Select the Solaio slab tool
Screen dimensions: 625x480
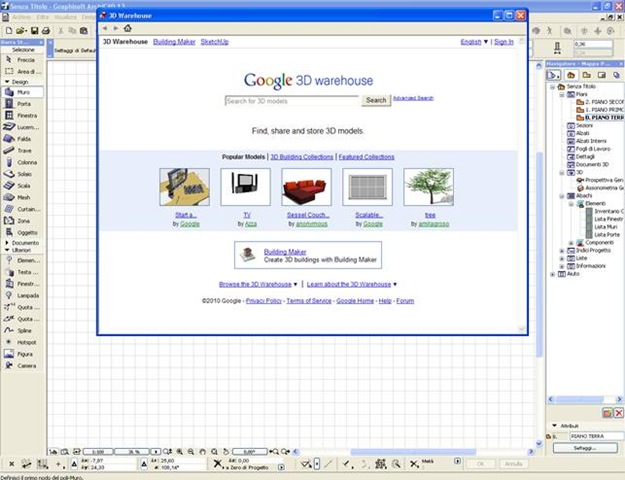22,174
